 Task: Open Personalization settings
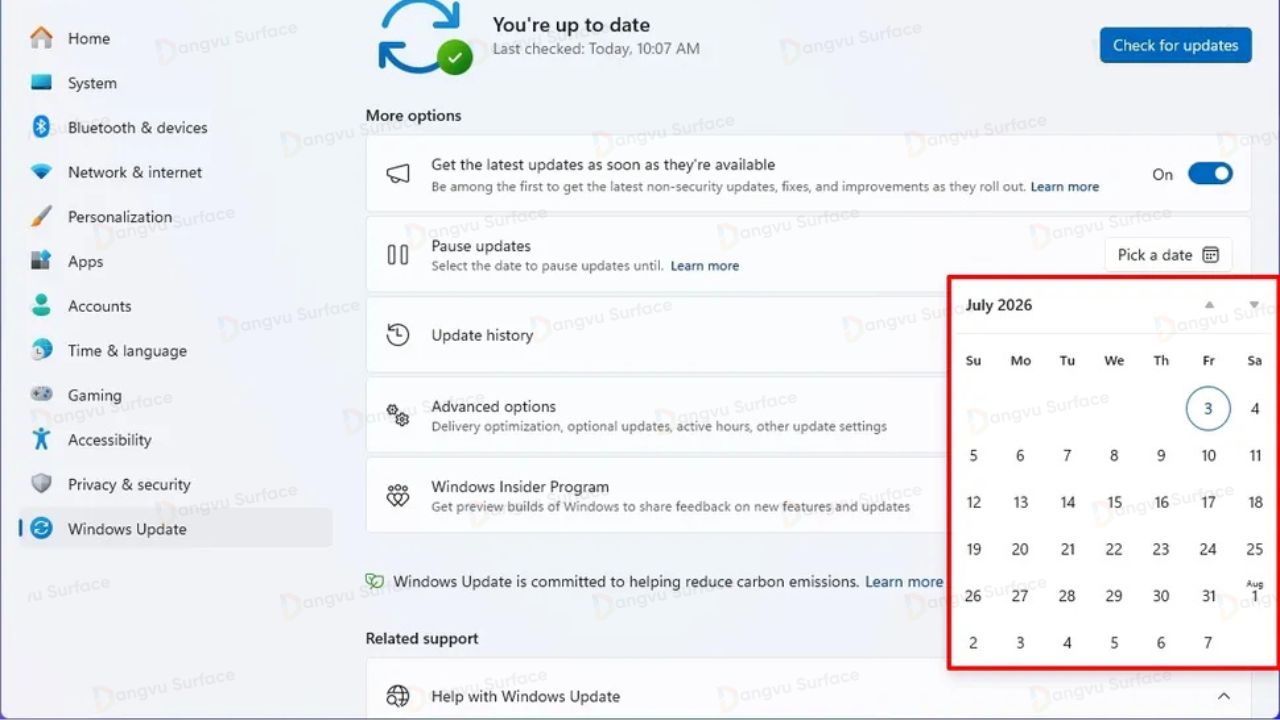(119, 217)
